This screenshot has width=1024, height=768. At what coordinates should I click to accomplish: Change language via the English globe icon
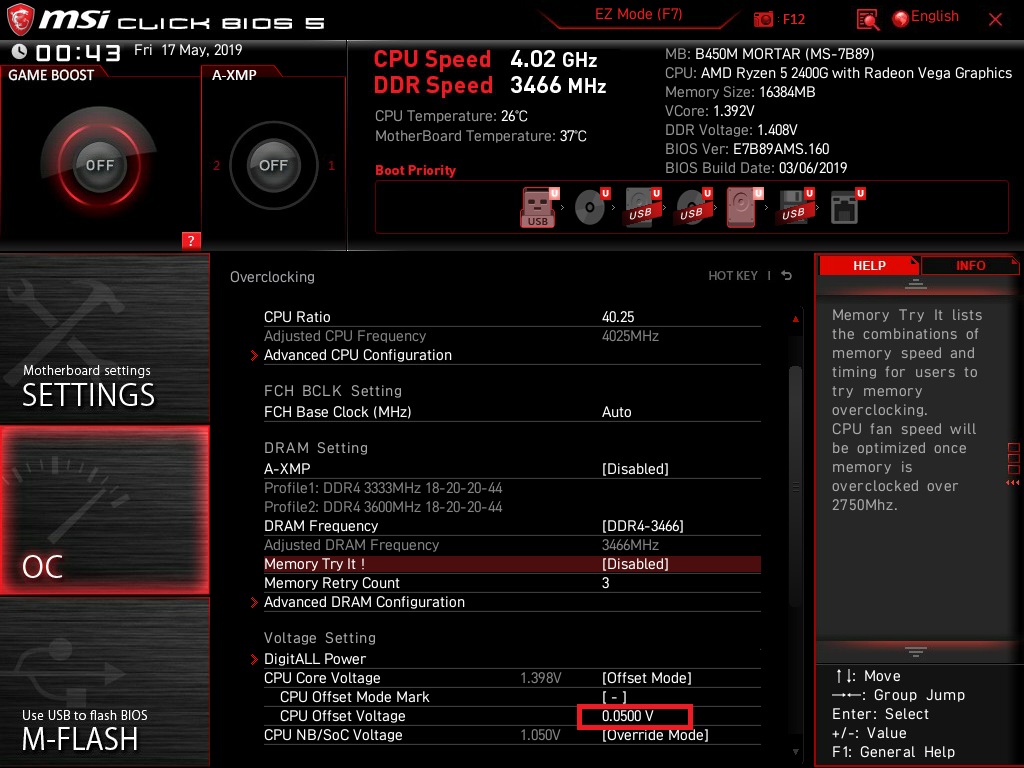click(901, 20)
